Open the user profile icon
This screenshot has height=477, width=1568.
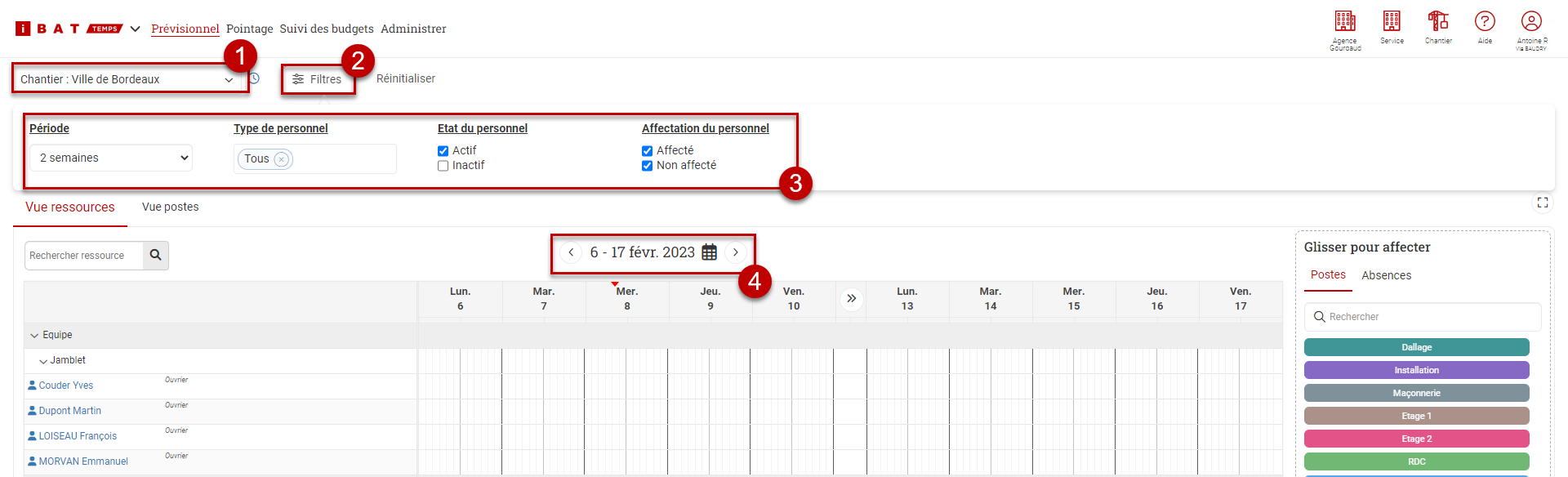1531,21
